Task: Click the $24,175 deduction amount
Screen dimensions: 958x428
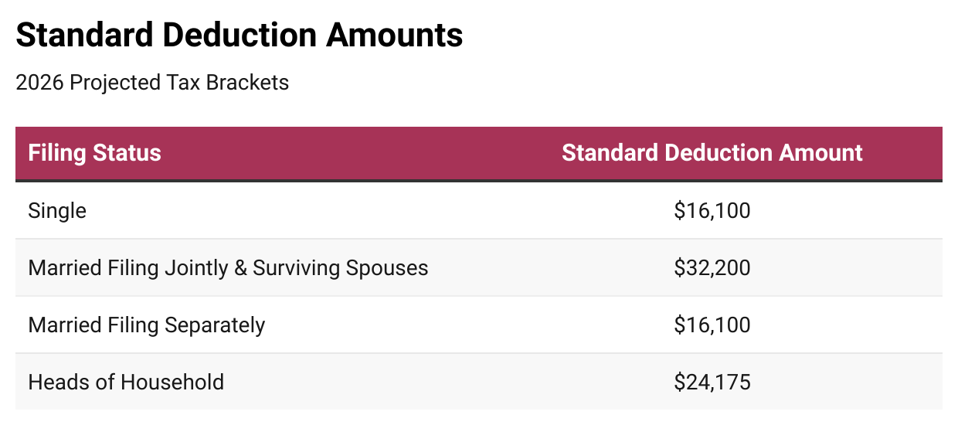Action: pyautogui.click(x=711, y=382)
